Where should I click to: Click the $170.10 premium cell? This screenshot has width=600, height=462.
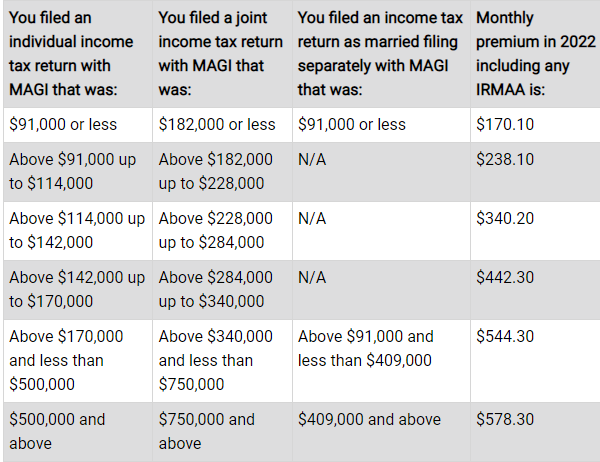tap(535, 125)
